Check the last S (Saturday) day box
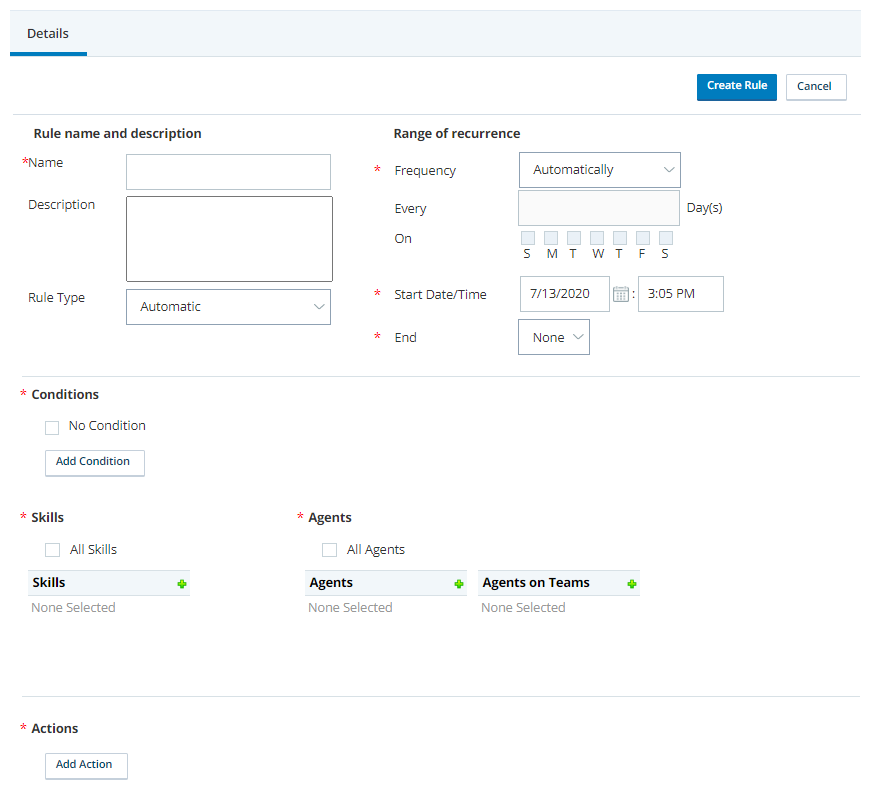 click(x=665, y=238)
